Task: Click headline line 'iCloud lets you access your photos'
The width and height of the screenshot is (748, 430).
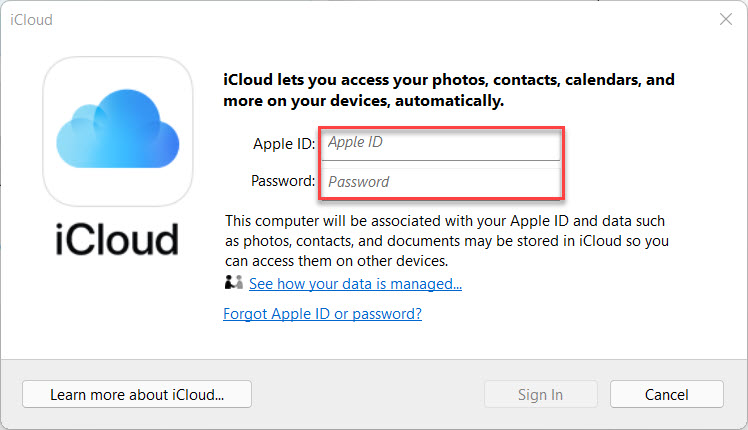Action: (448, 78)
